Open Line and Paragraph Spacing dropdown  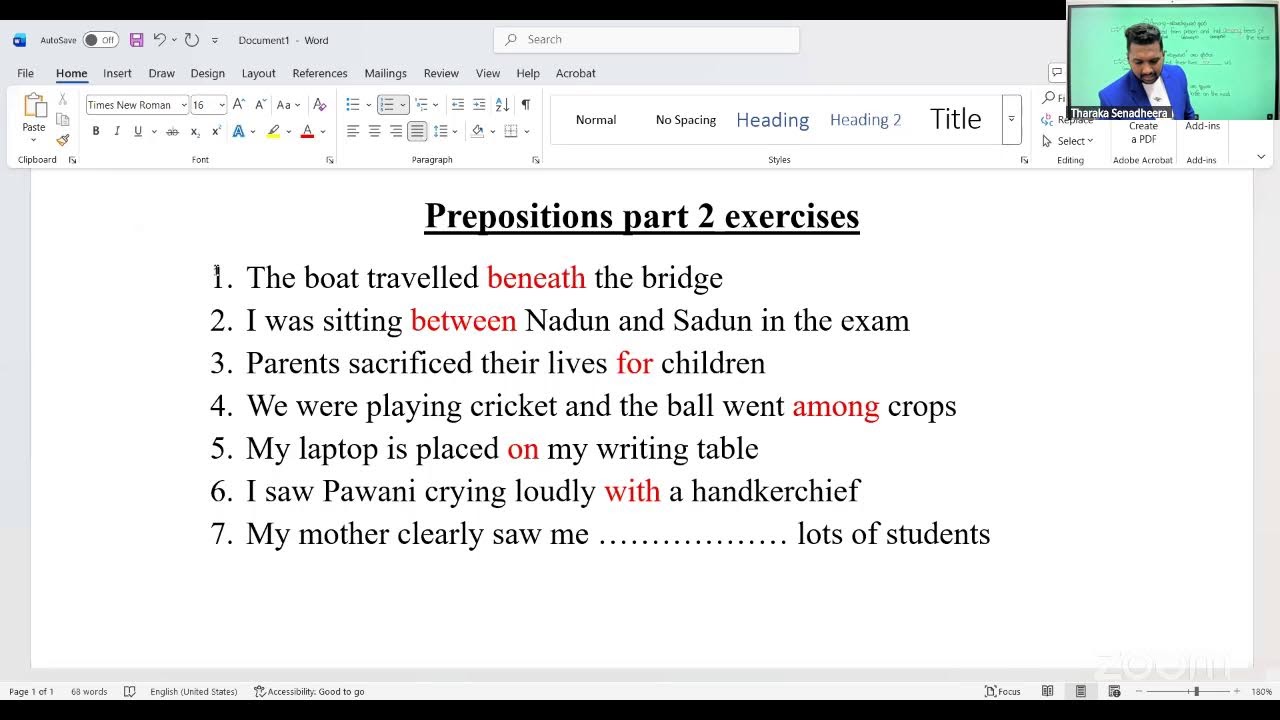445,131
